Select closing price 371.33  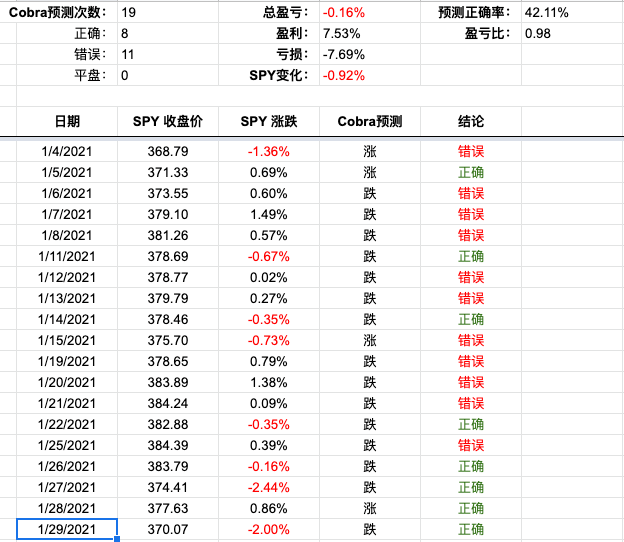coord(168,172)
